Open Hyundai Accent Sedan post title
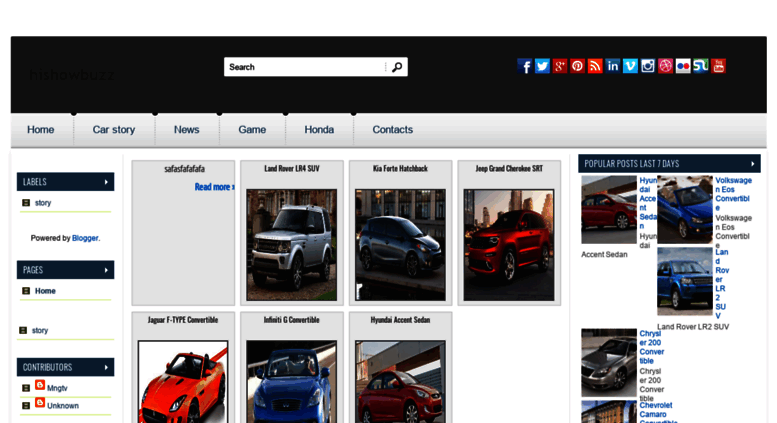The image size is (777, 423). coord(400,320)
